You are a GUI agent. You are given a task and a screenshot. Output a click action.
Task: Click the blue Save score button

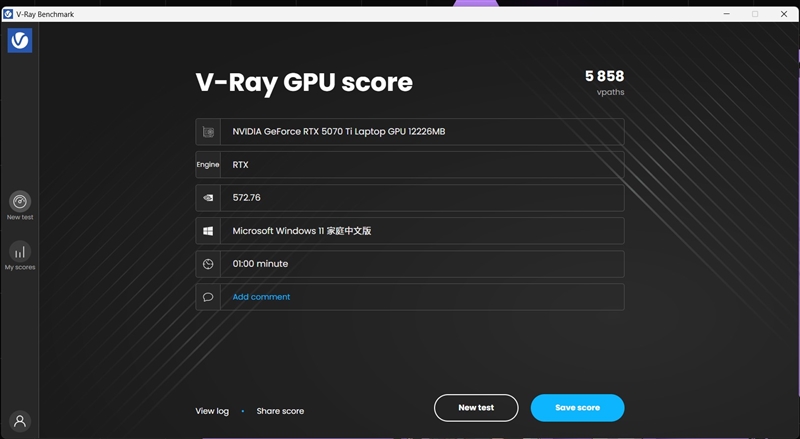[578, 408]
